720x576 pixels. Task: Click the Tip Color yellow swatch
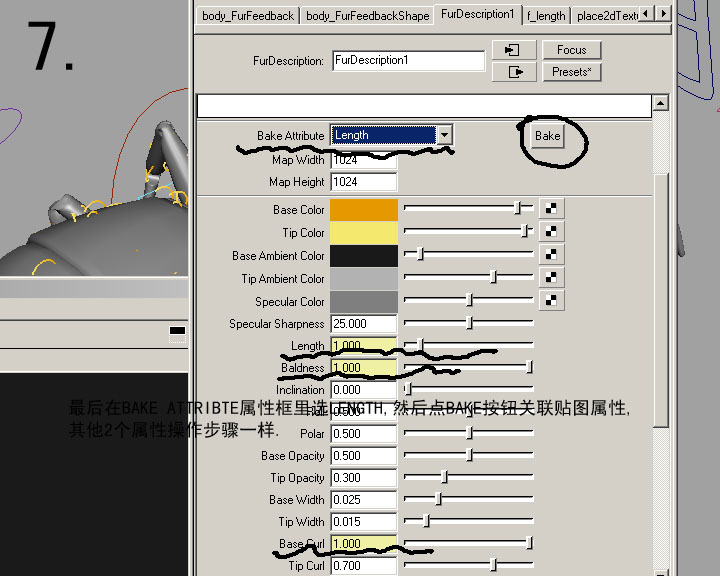tap(364, 232)
